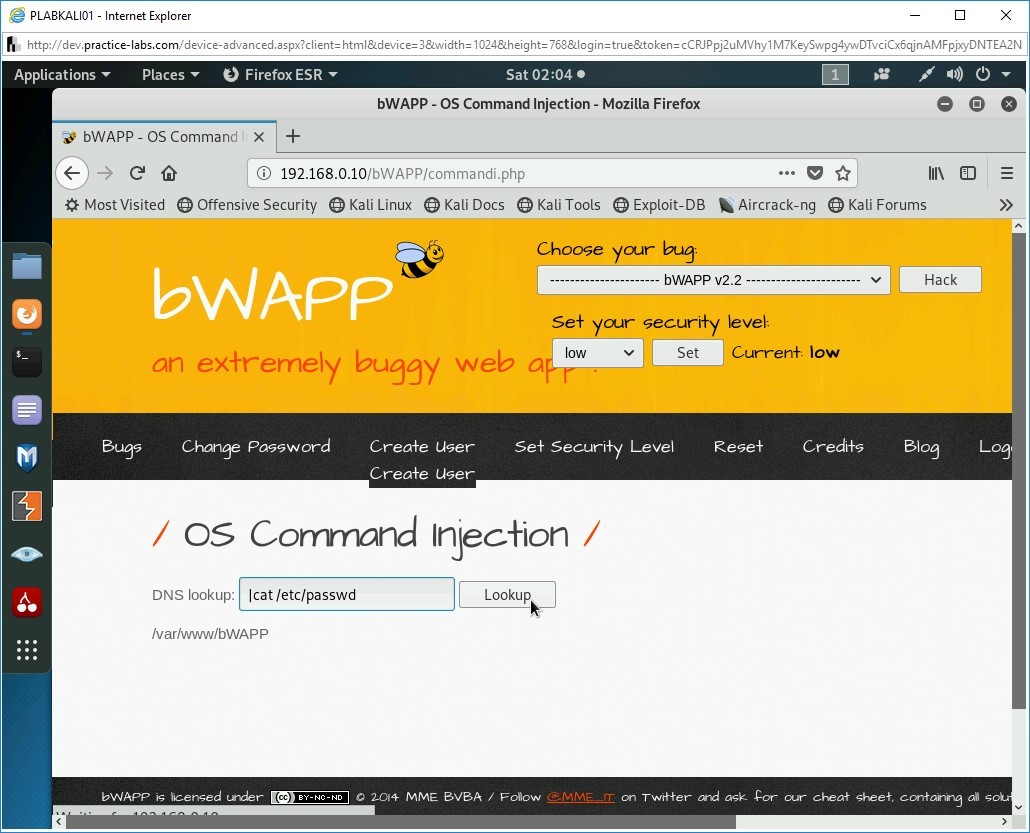The width and height of the screenshot is (1030, 833).
Task: Toggle tracking protection via the shield icon
Action: (x=815, y=173)
